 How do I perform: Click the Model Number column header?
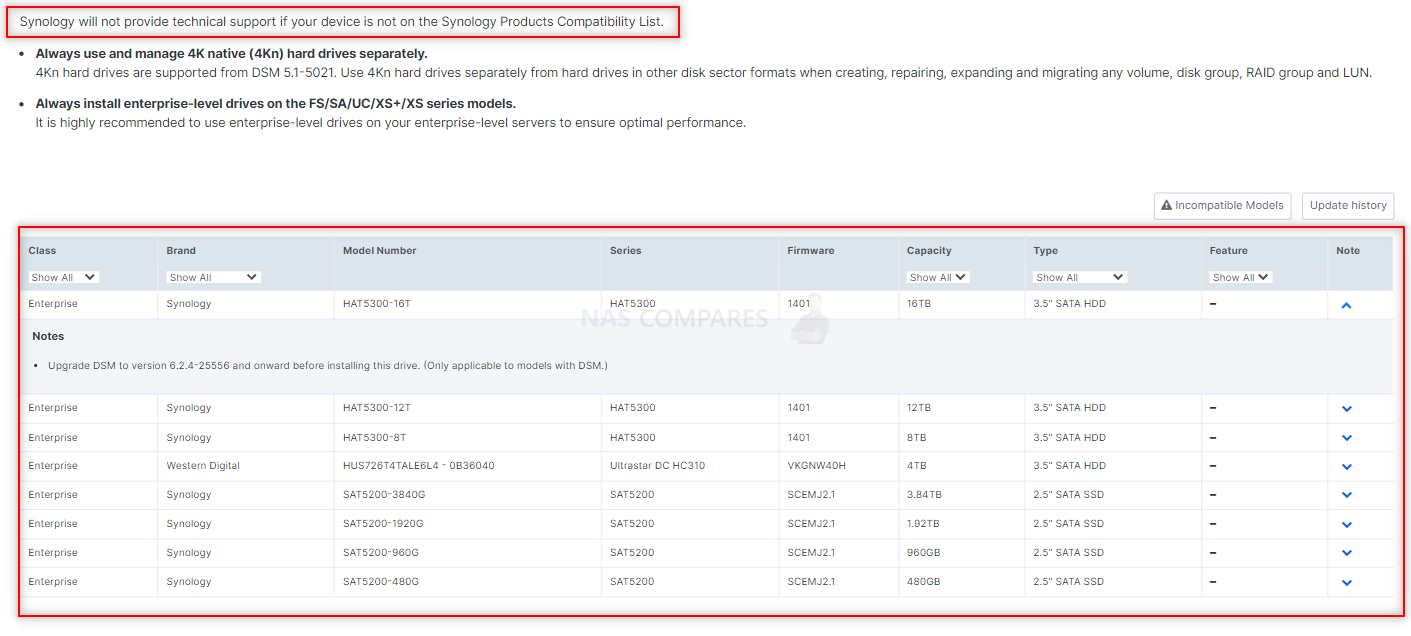[379, 251]
